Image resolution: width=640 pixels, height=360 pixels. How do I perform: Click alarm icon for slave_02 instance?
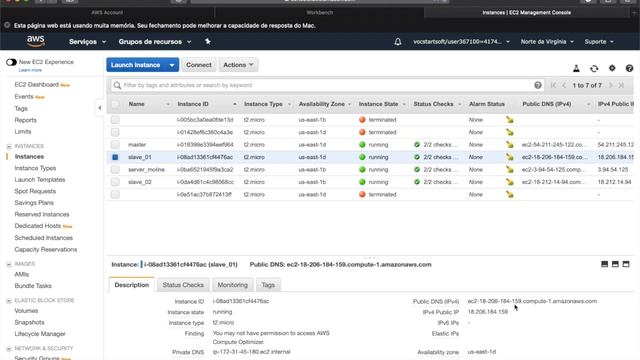click(x=510, y=182)
